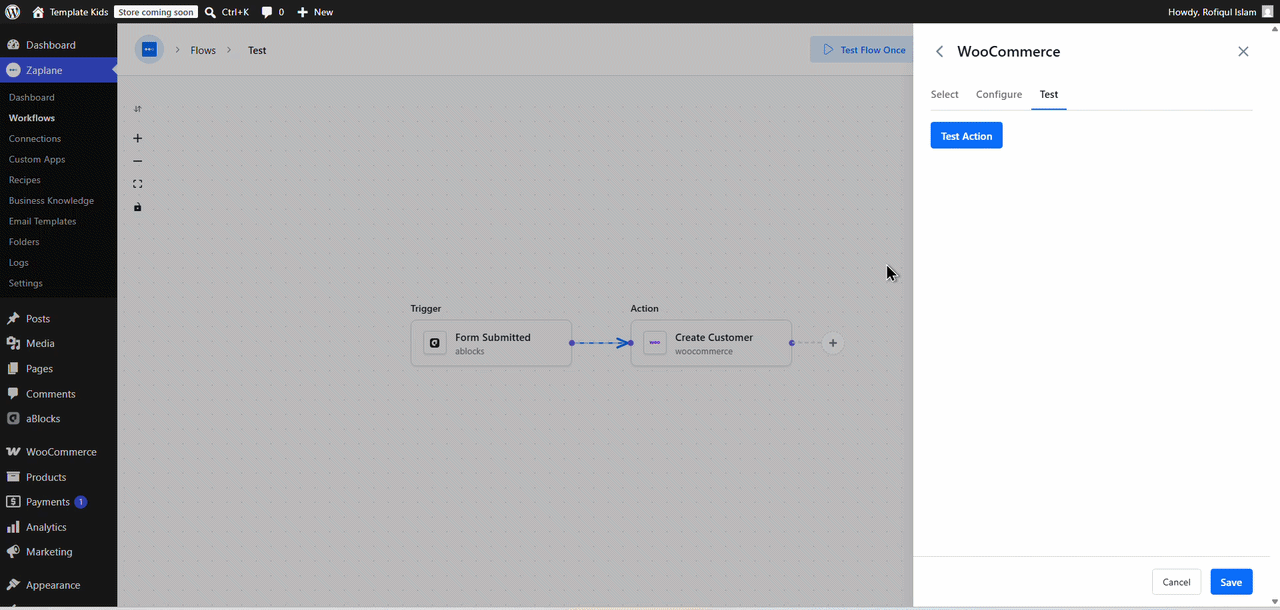Open Logs submenu item
Image resolution: width=1280 pixels, height=610 pixels.
19,262
